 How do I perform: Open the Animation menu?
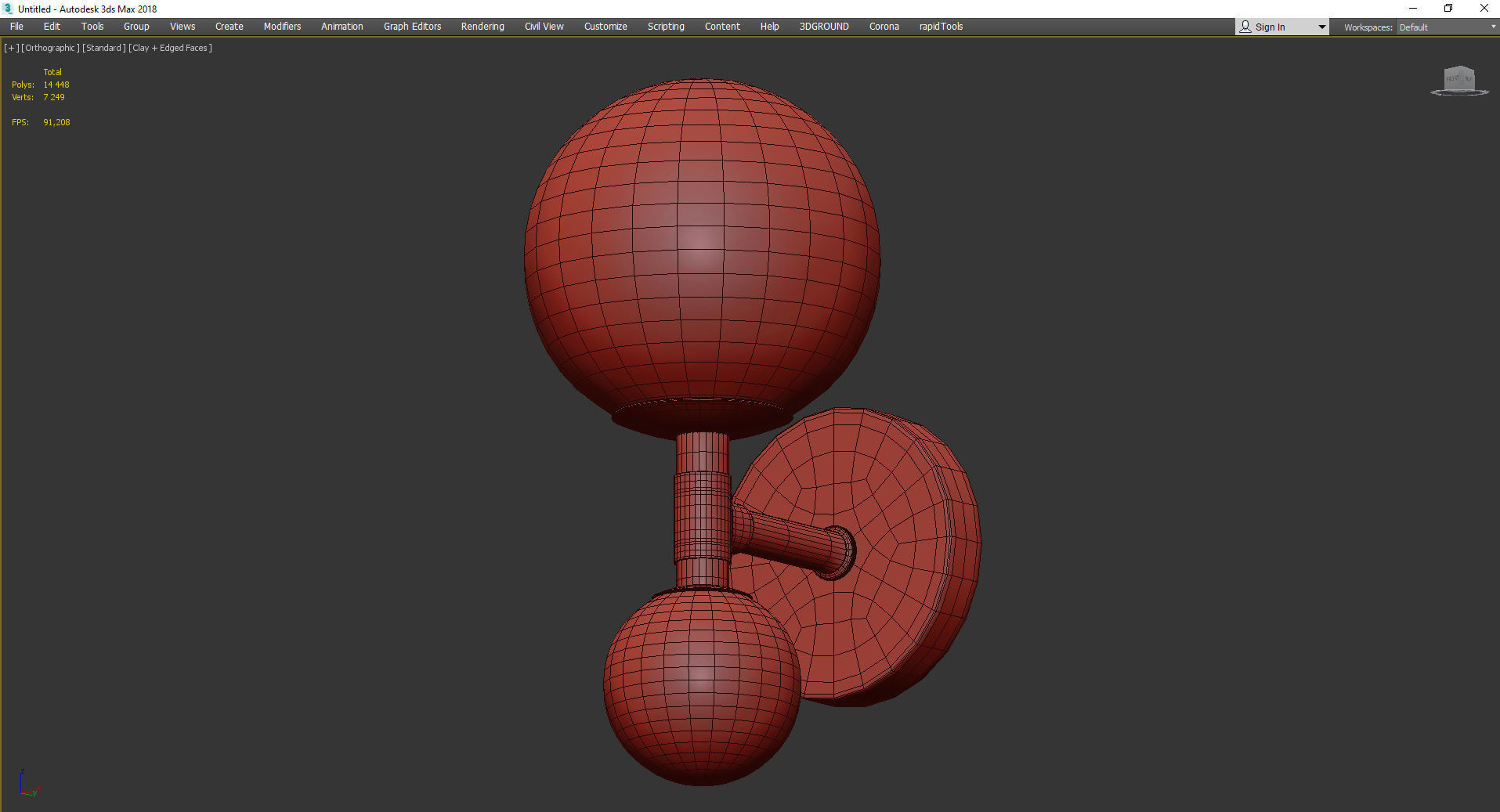(342, 27)
